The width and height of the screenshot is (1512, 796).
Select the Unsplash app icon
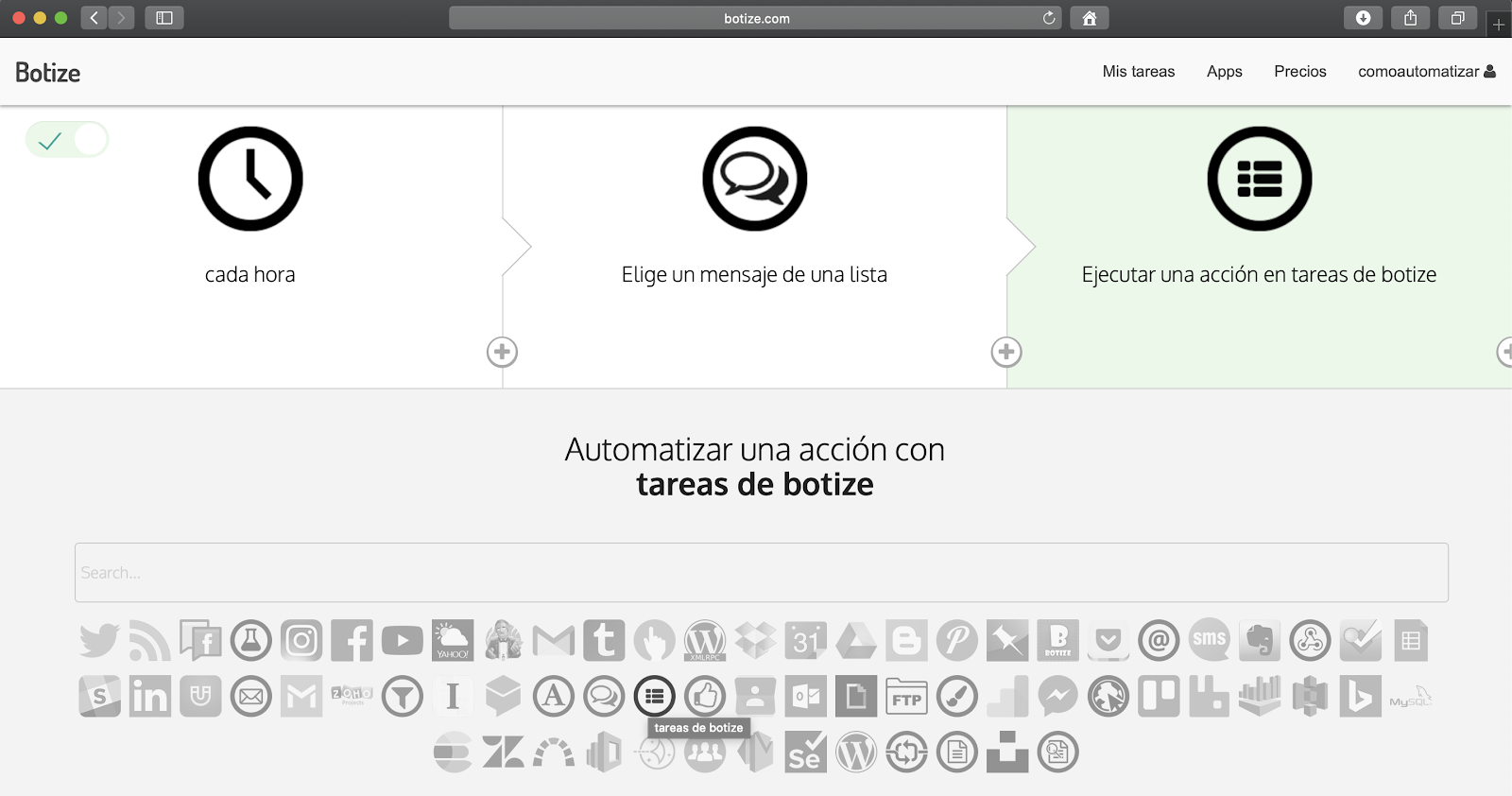click(1007, 753)
